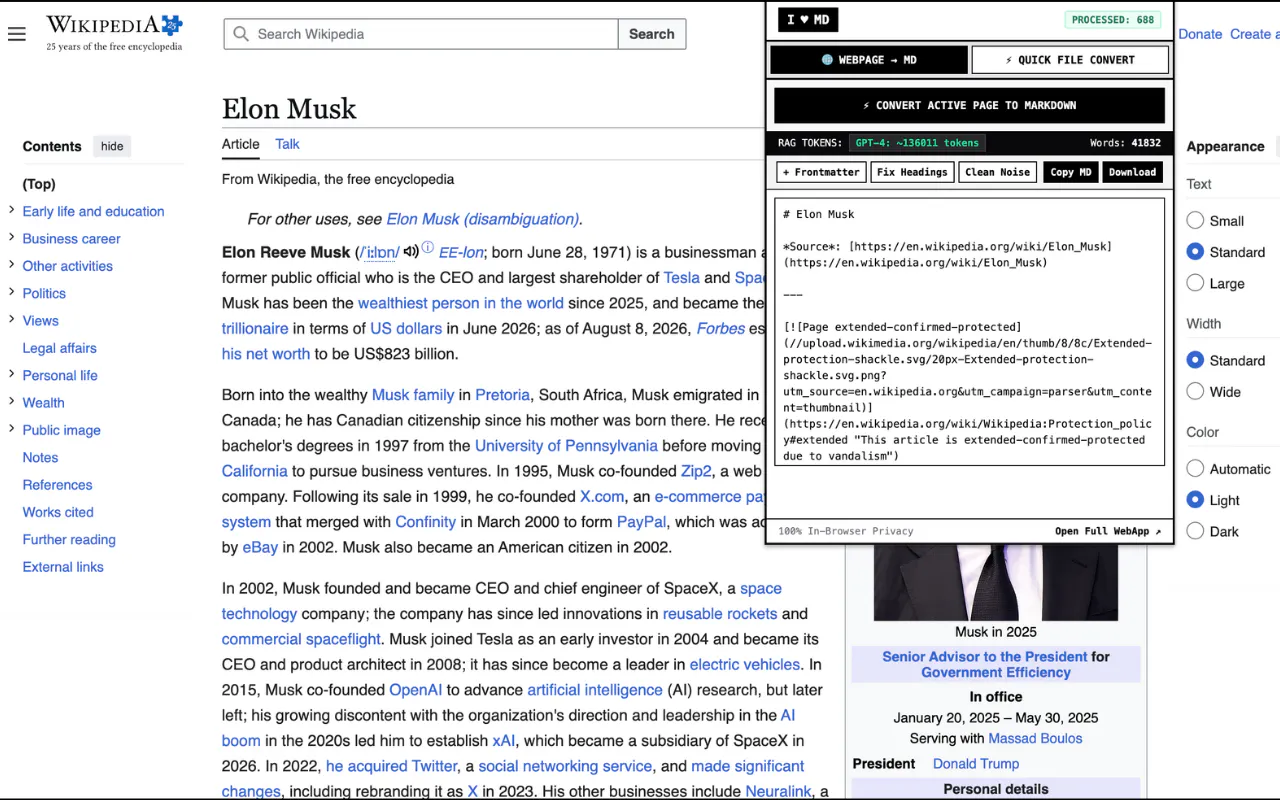Play the pronunciation audio speaker icon
1280x800 pixels.
point(410,251)
